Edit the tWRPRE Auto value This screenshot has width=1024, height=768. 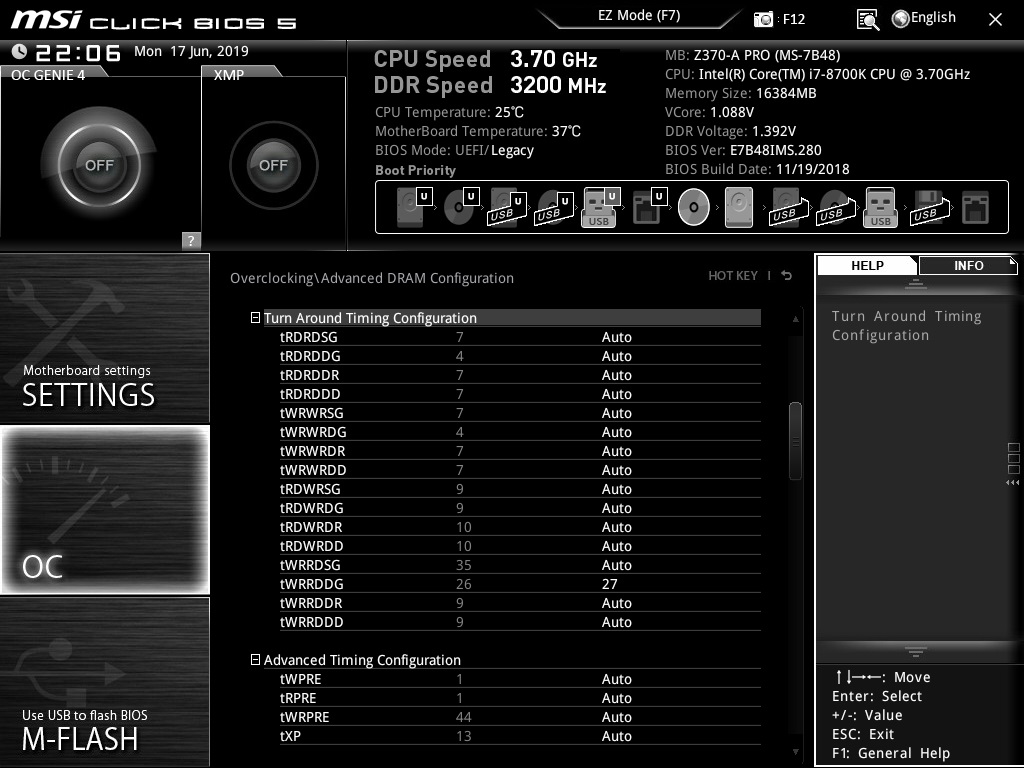(x=616, y=717)
